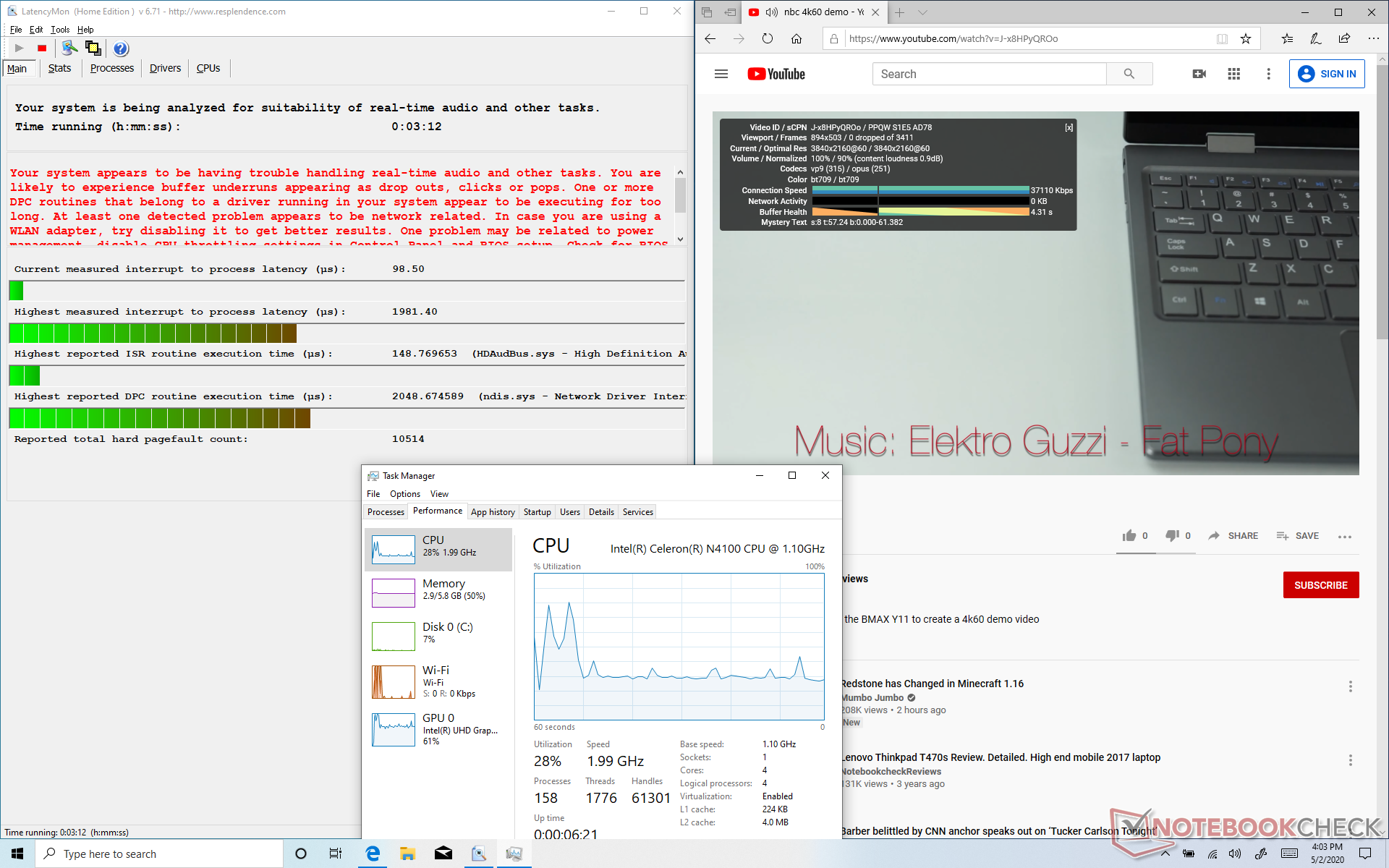Open YouTube settings three-dot menu

coord(1268,74)
